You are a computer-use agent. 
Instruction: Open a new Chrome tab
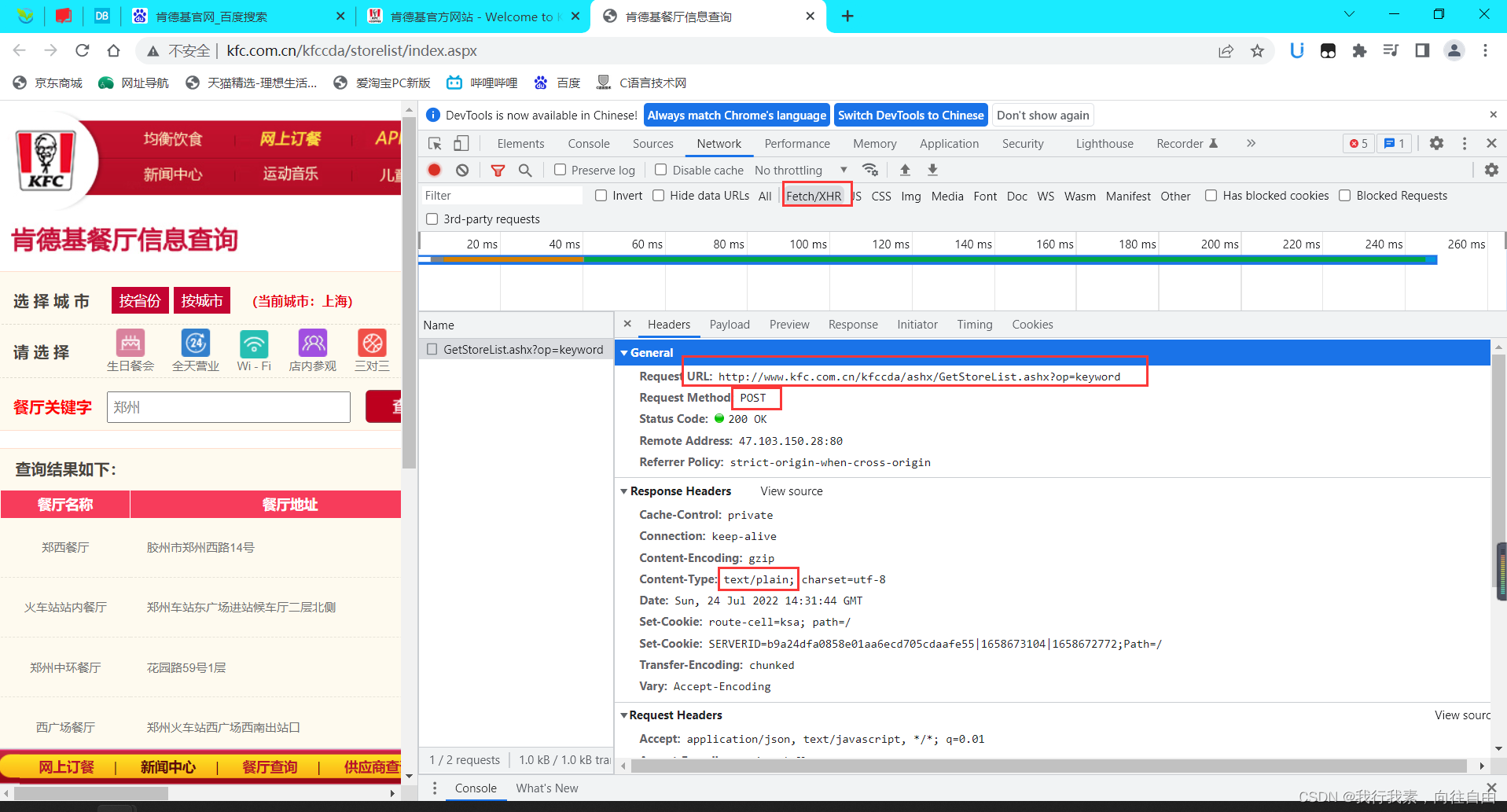point(847,17)
